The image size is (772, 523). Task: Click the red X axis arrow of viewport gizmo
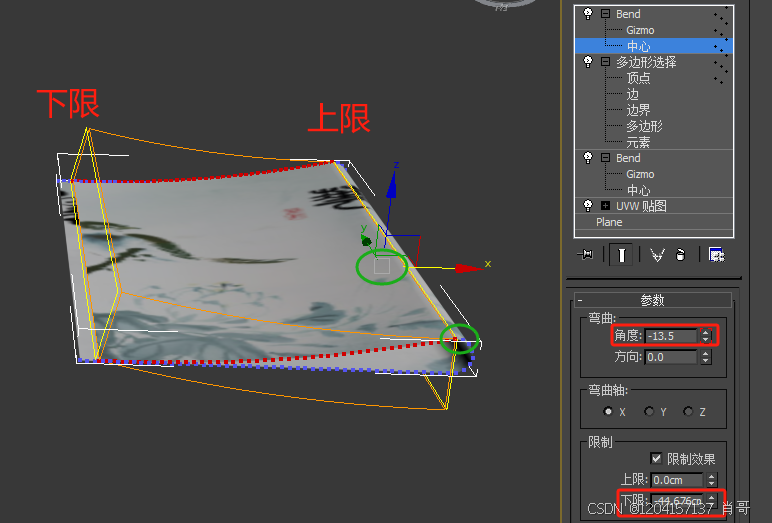467,268
